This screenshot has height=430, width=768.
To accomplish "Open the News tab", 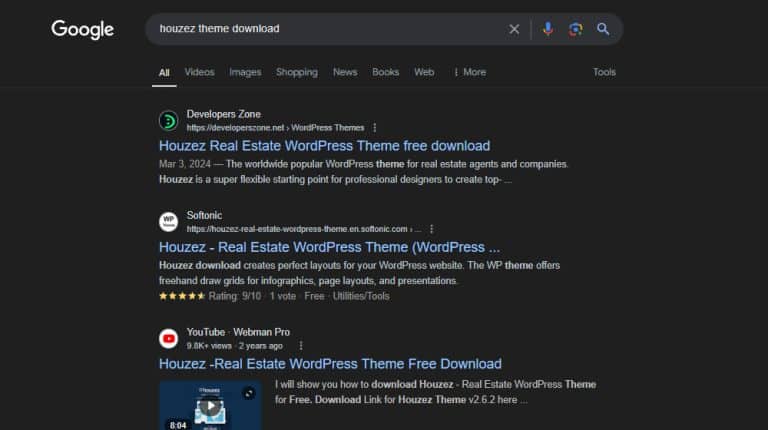I will coord(345,72).
